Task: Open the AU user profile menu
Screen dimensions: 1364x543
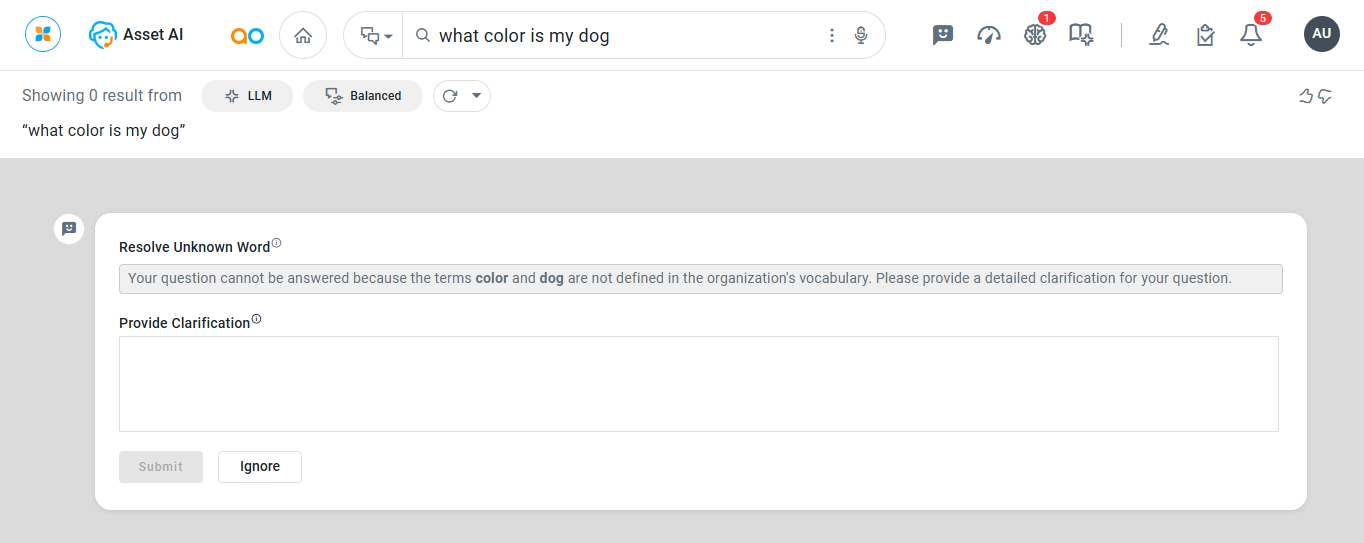Action: click(x=1321, y=34)
